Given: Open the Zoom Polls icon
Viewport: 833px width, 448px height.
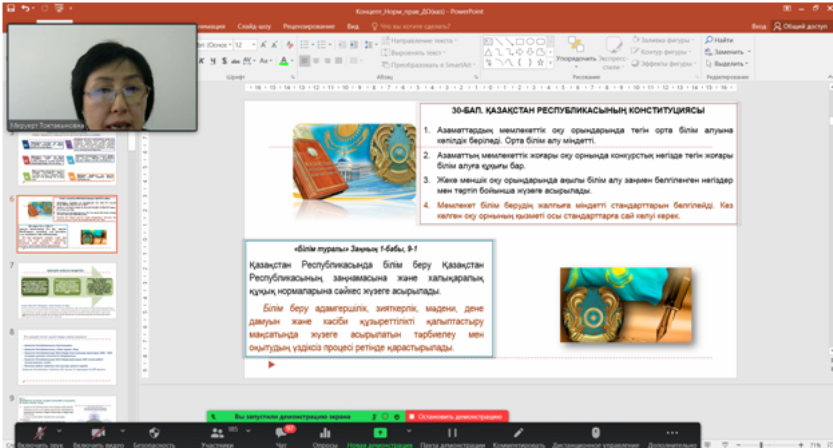Looking at the screenshot, I should tap(323, 431).
